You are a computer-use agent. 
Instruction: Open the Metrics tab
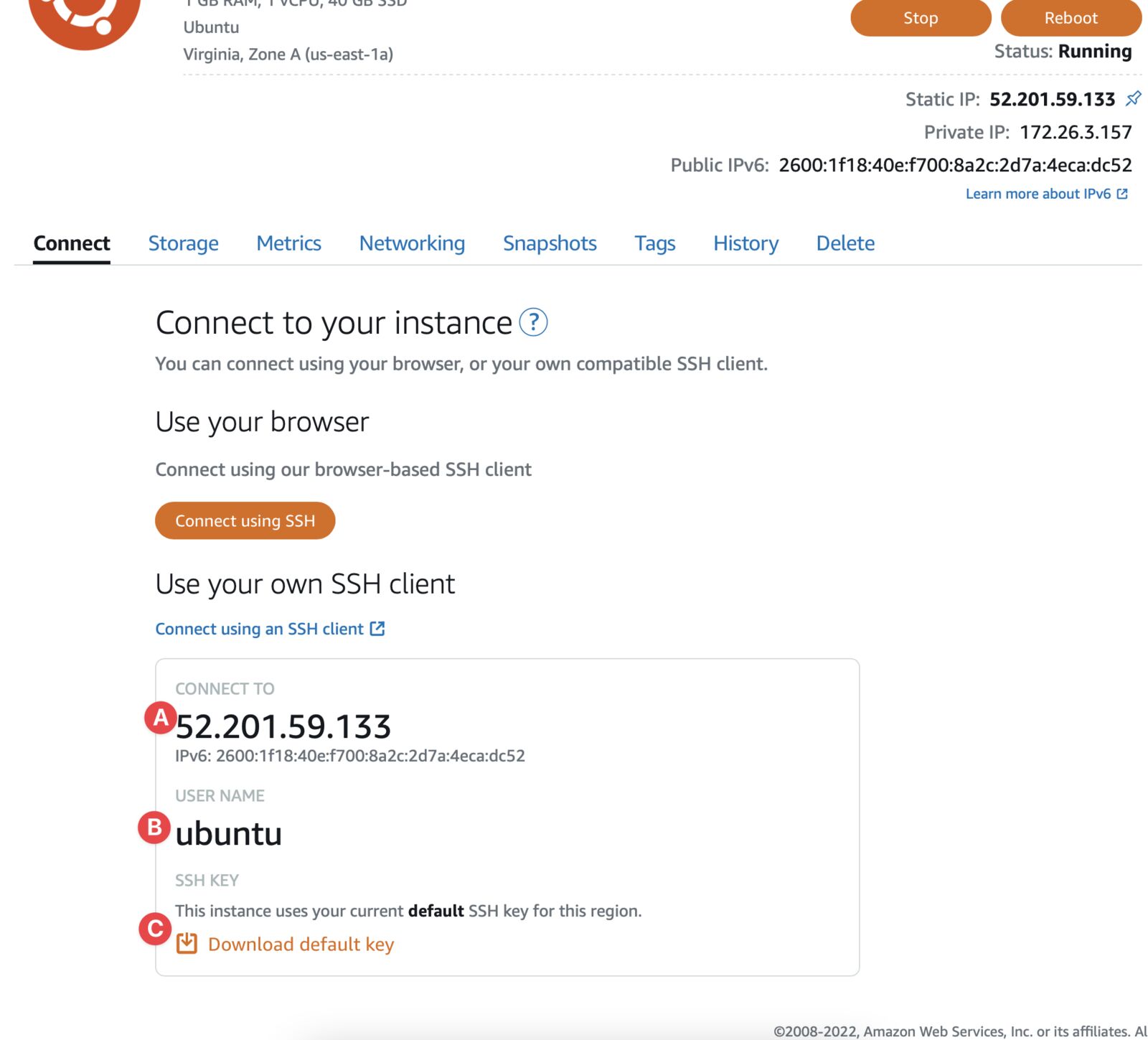point(288,243)
